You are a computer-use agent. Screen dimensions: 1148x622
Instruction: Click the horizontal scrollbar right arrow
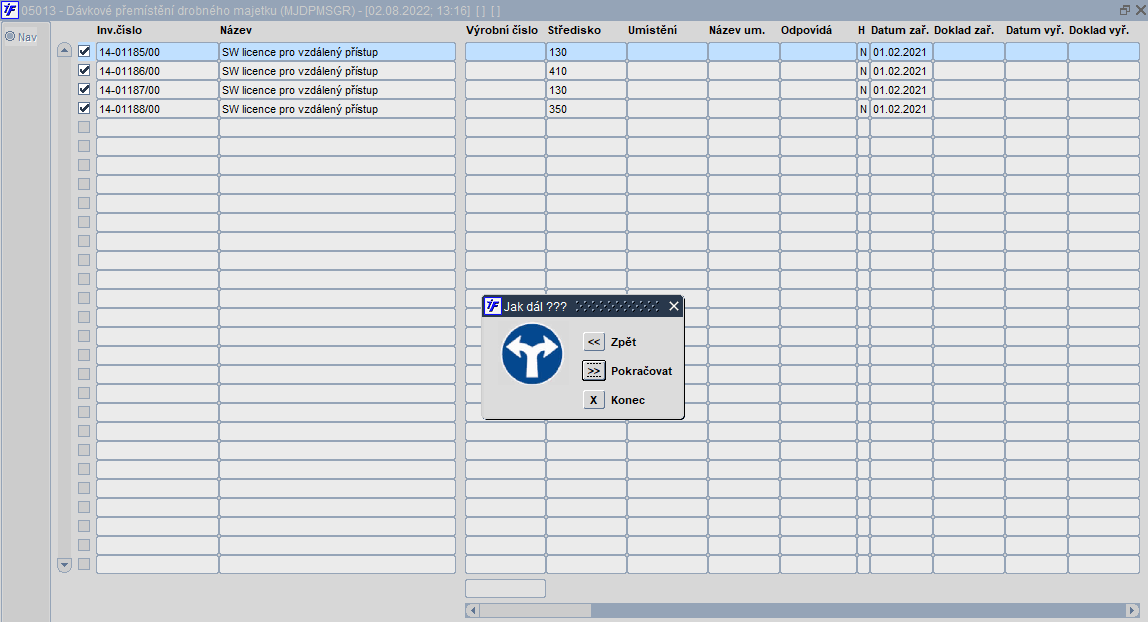click(1133, 610)
